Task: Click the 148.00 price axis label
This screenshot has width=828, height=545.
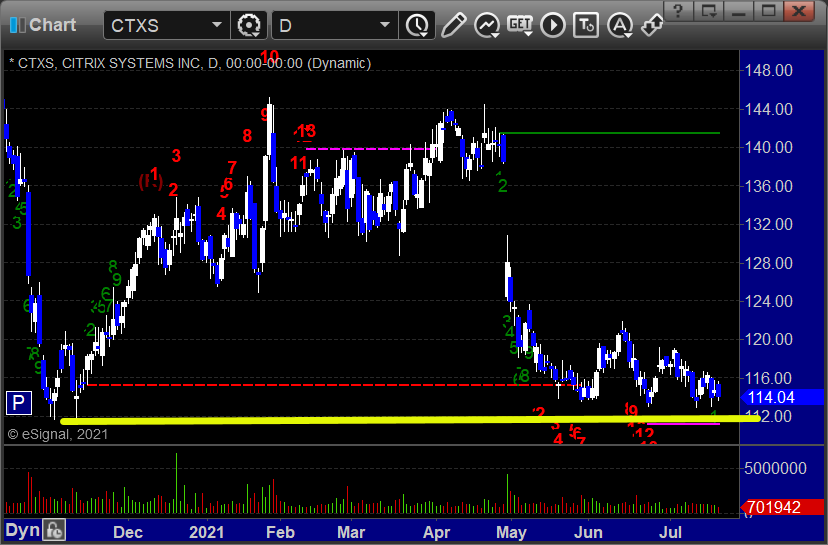Action: (768, 70)
